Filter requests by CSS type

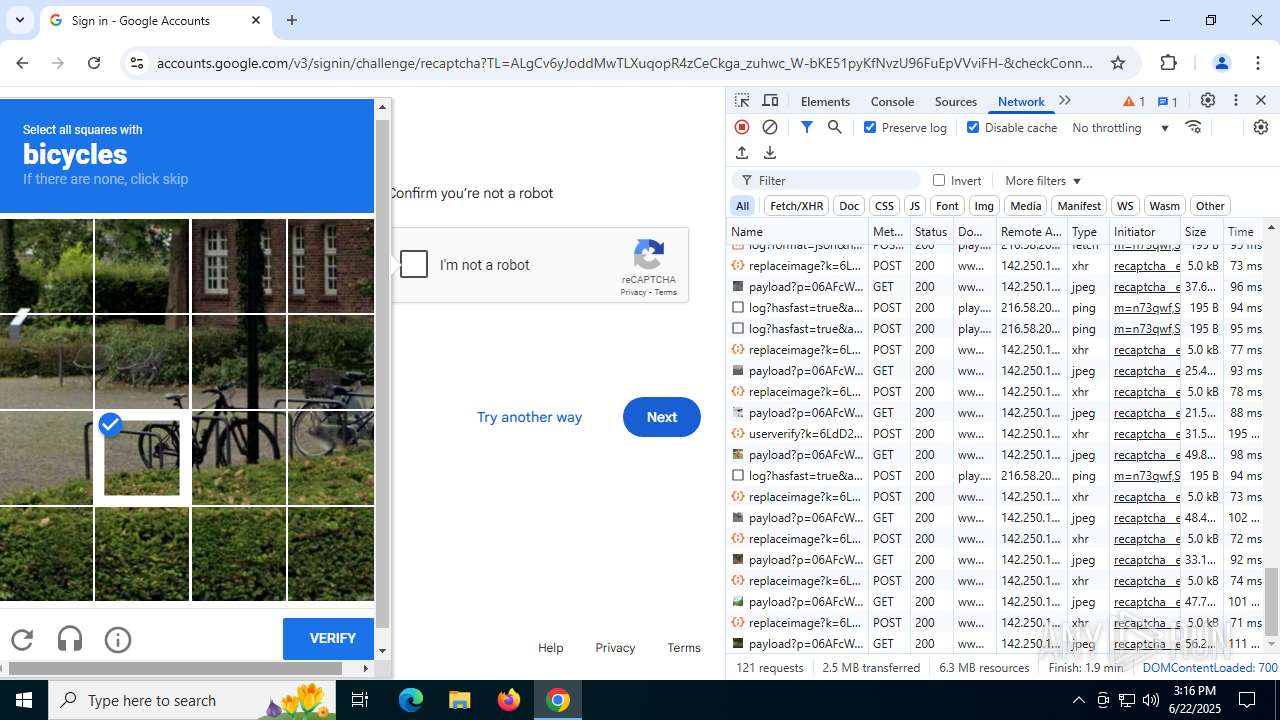click(884, 206)
